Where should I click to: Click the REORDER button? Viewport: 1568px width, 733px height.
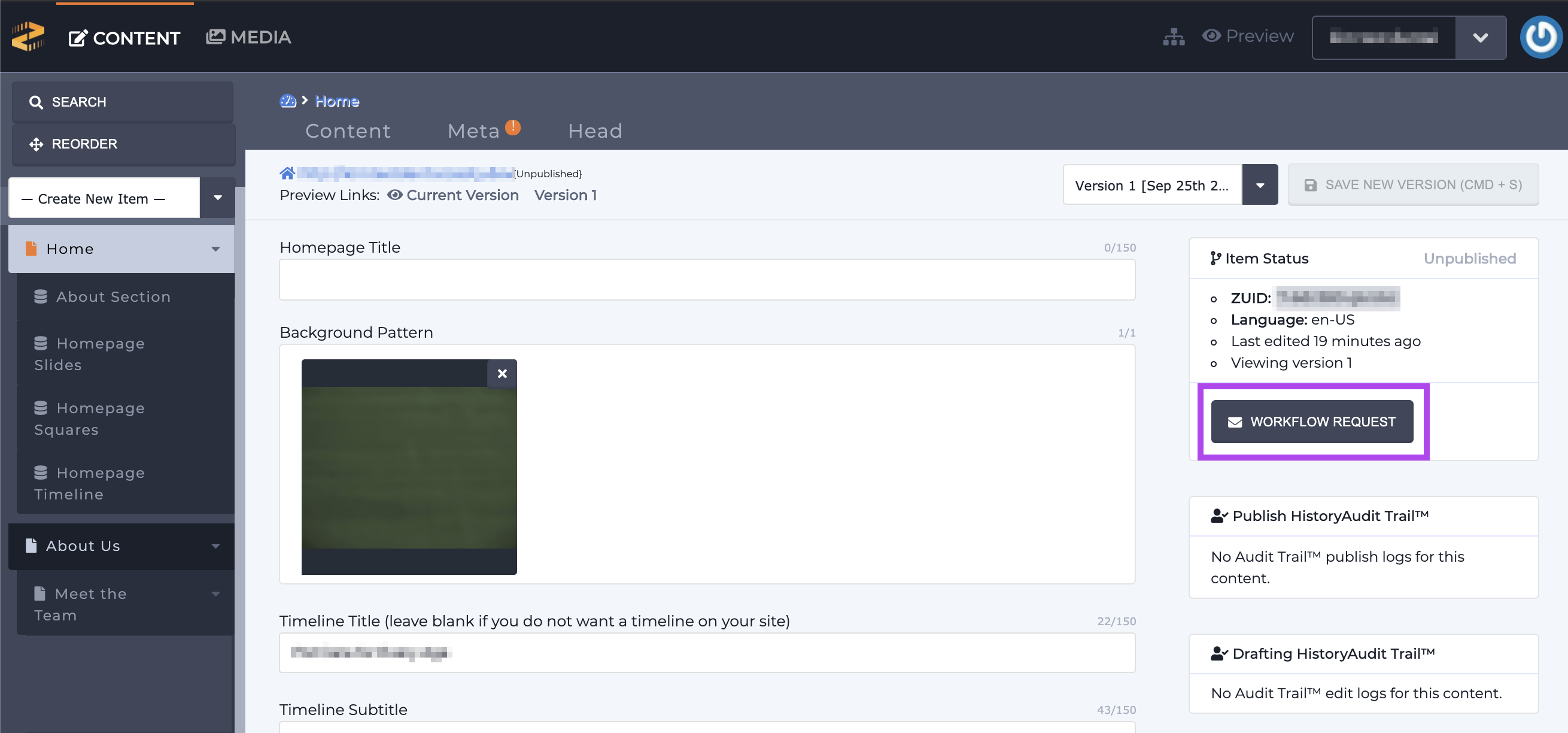tap(122, 144)
